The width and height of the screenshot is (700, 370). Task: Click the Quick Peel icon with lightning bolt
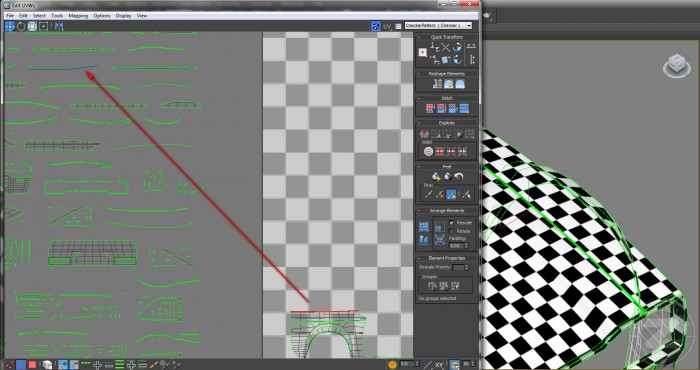pos(437,176)
